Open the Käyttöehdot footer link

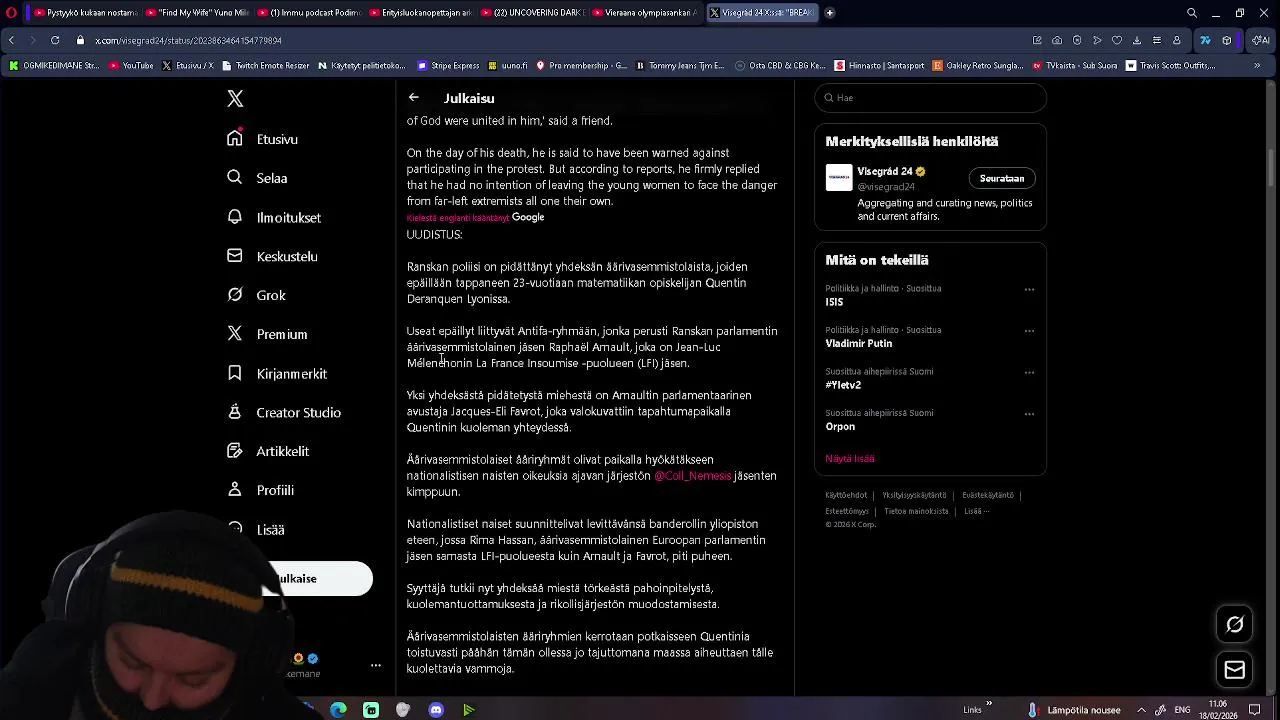[x=846, y=495]
